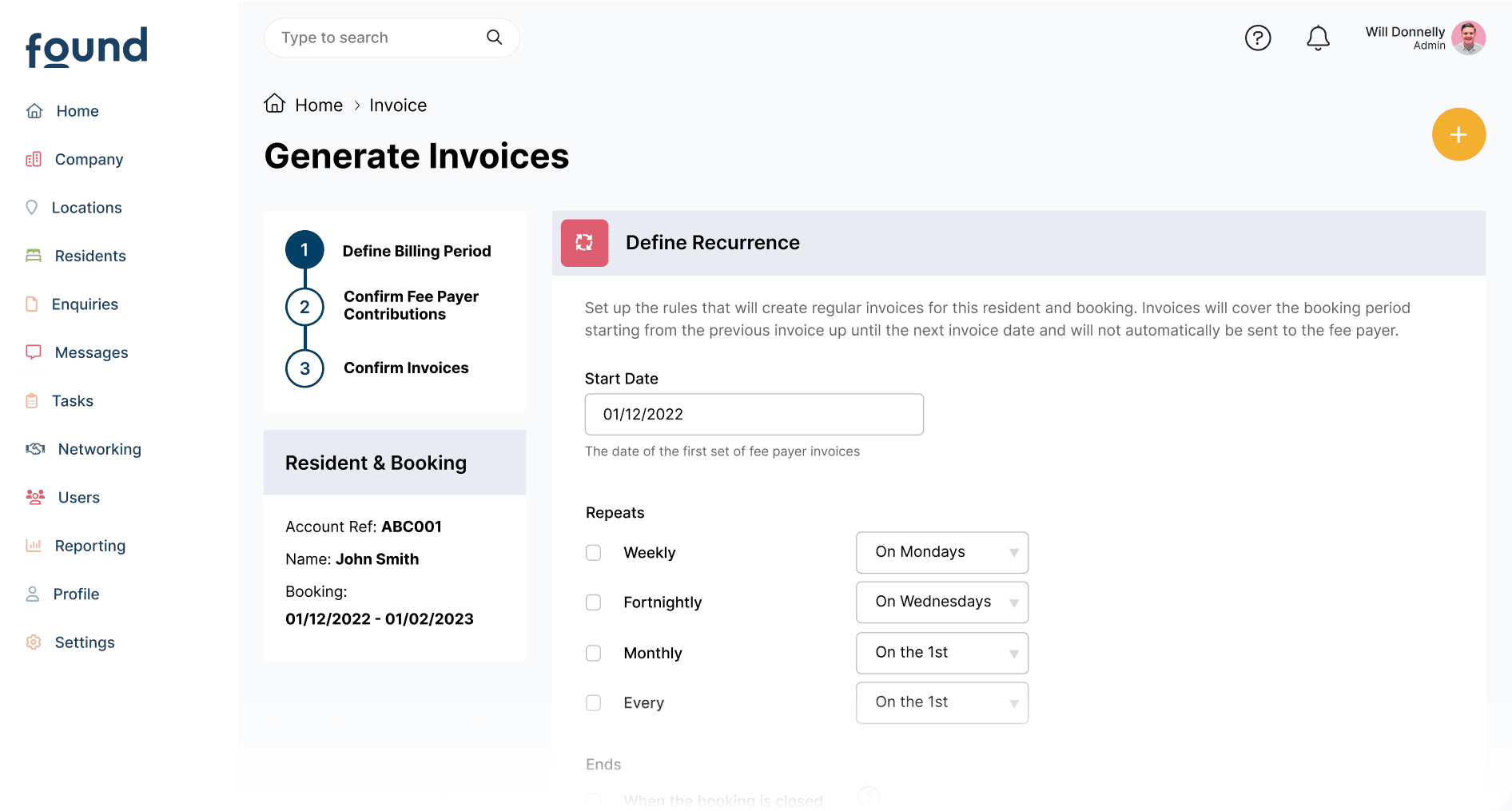This screenshot has width=1512, height=811.
Task: Click the help question mark icon
Action: pyautogui.click(x=1258, y=38)
